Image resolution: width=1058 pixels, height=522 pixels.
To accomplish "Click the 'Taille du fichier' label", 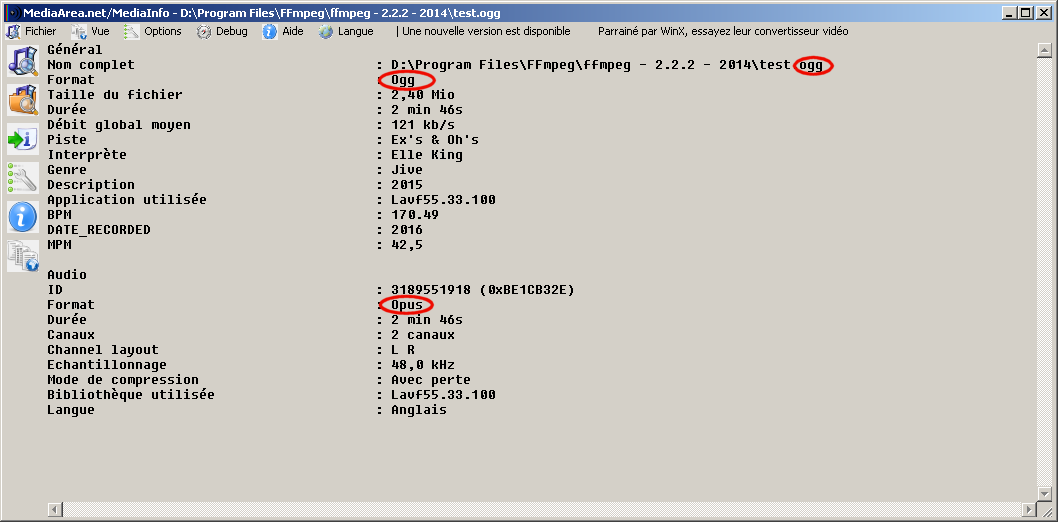I will [115, 95].
